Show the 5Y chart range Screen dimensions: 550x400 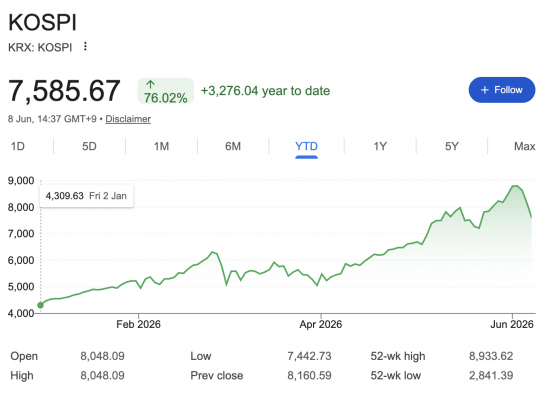452,146
